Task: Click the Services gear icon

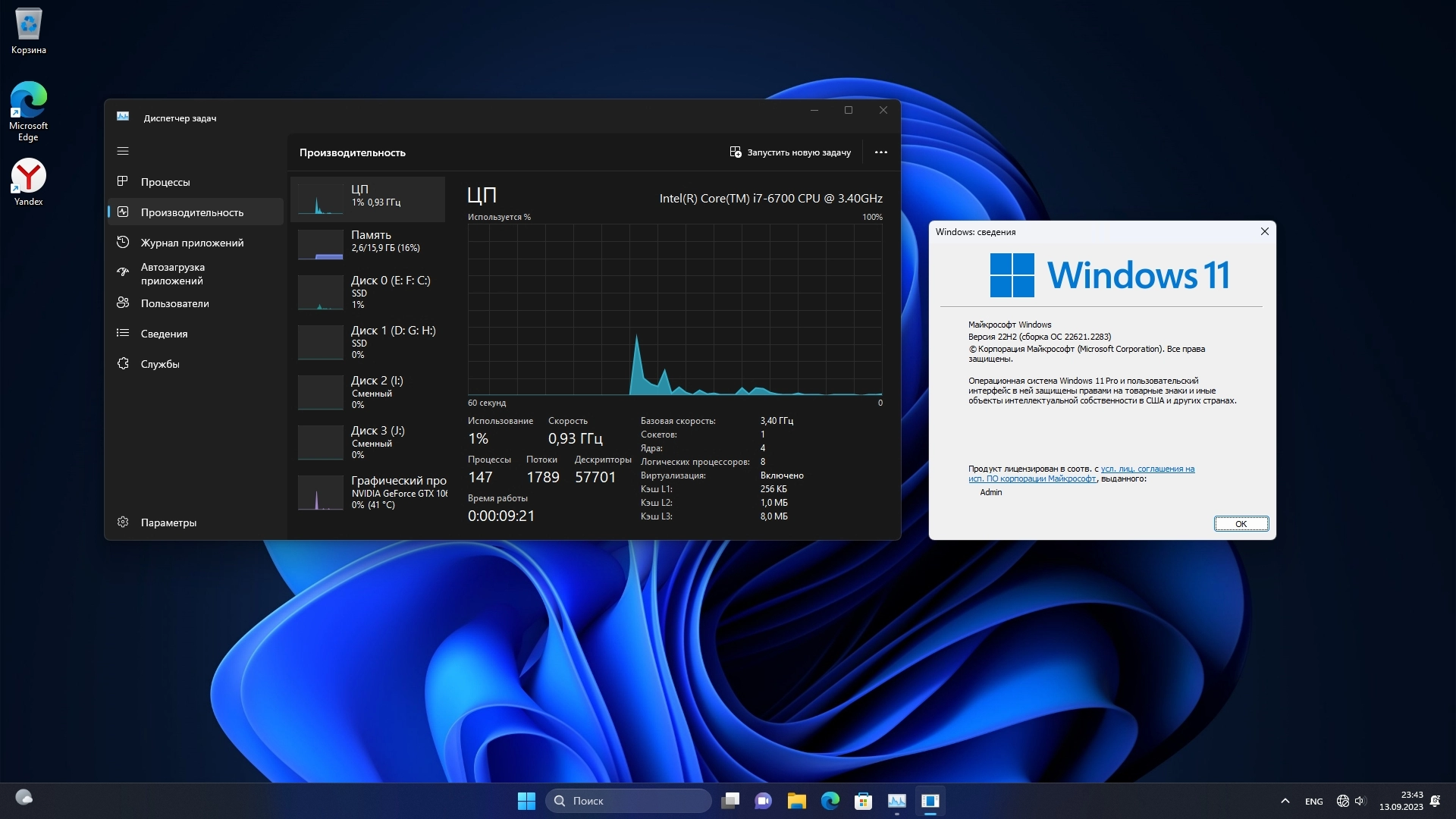Action: point(123,363)
